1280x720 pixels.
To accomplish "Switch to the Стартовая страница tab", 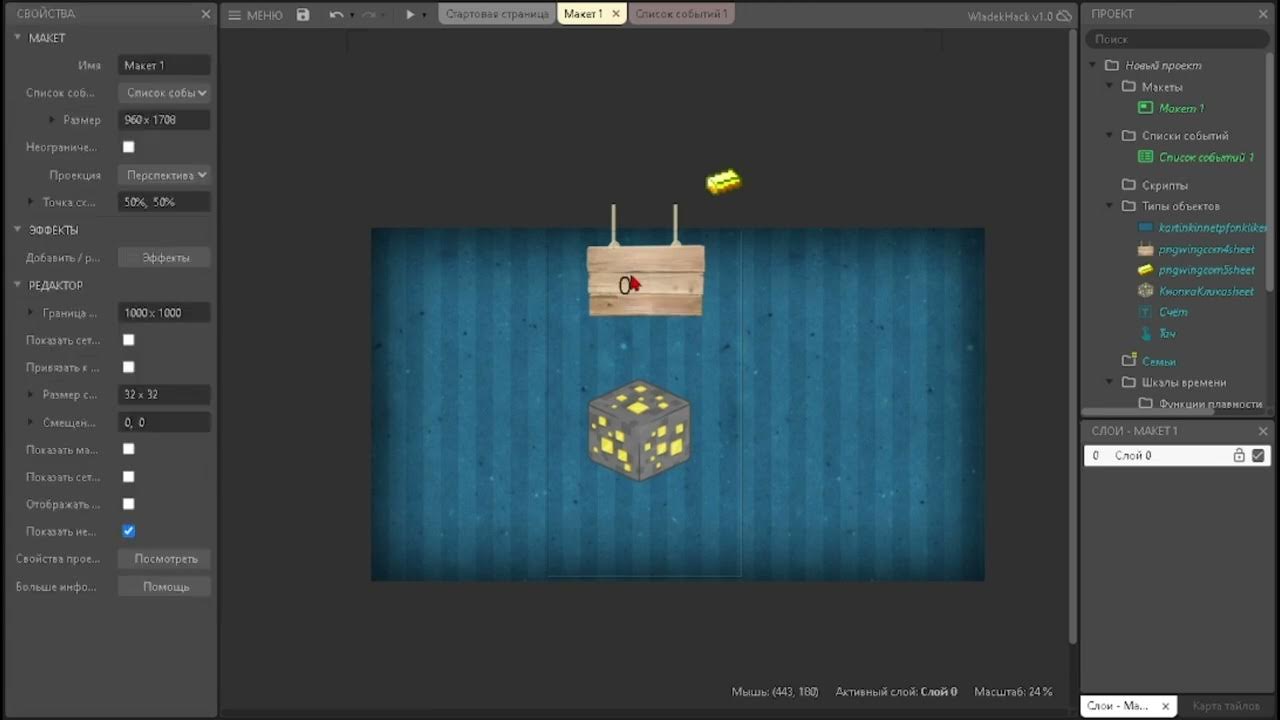I will click(497, 14).
